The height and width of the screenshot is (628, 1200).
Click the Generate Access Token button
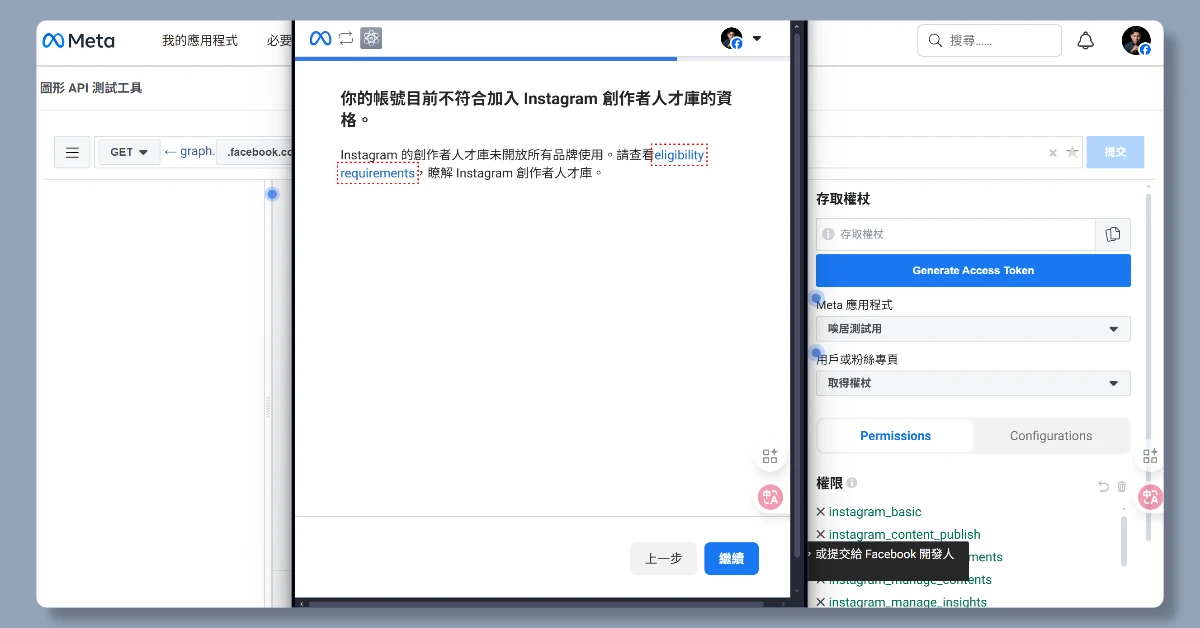(x=973, y=271)
